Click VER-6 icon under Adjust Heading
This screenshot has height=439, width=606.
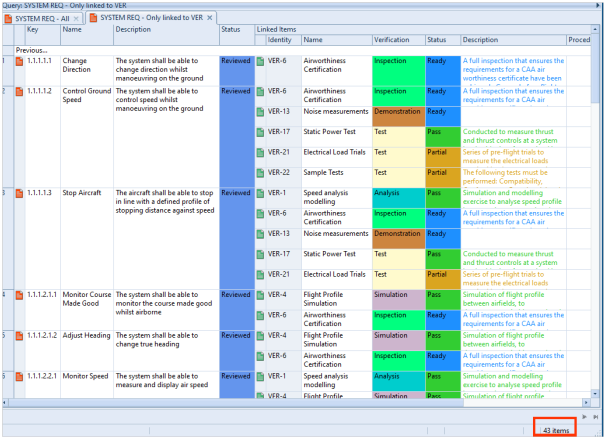260,356
